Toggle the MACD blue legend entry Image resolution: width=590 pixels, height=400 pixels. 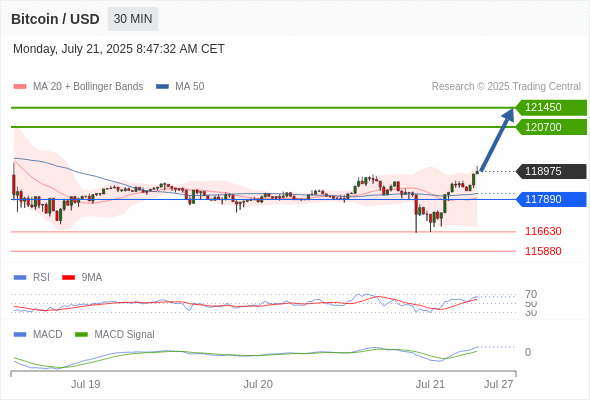point(38,334)
